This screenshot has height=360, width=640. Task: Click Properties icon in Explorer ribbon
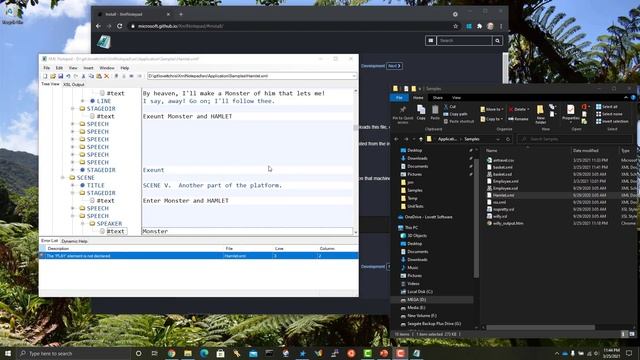coord(571,113)
